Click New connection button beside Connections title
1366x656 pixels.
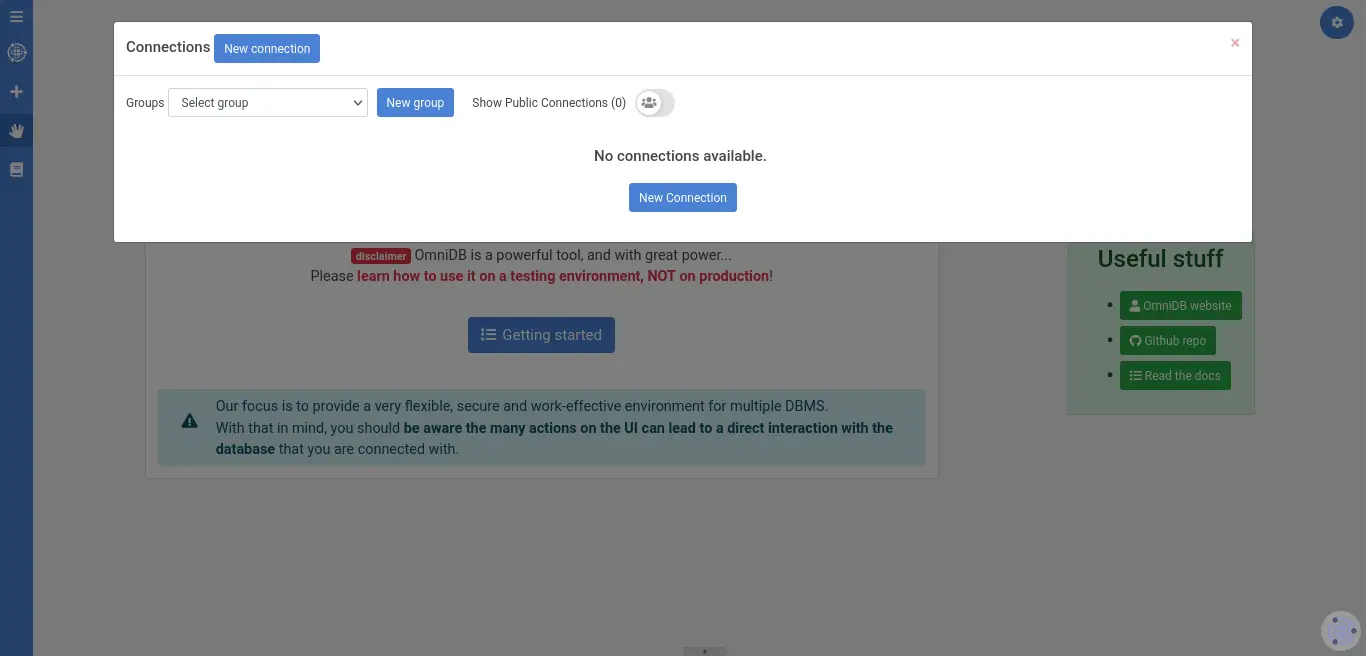pyautogui.click(x=267, y=48)
